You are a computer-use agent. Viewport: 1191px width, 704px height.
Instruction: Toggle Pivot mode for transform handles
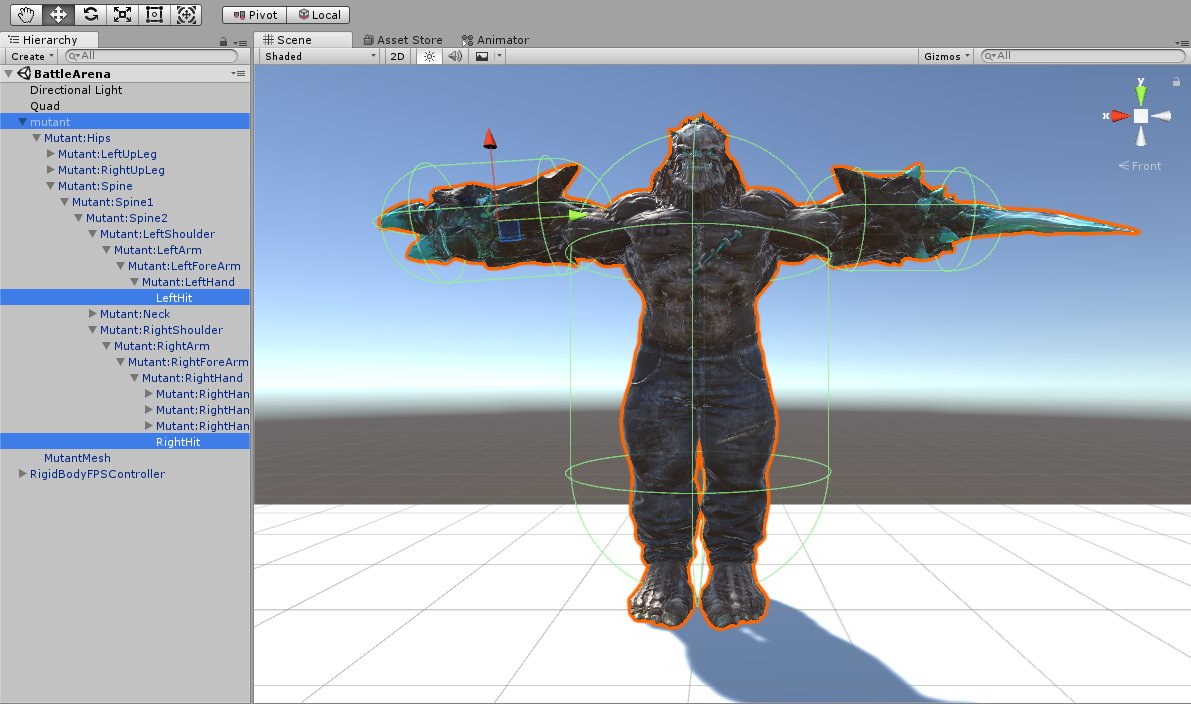[253, 14]
